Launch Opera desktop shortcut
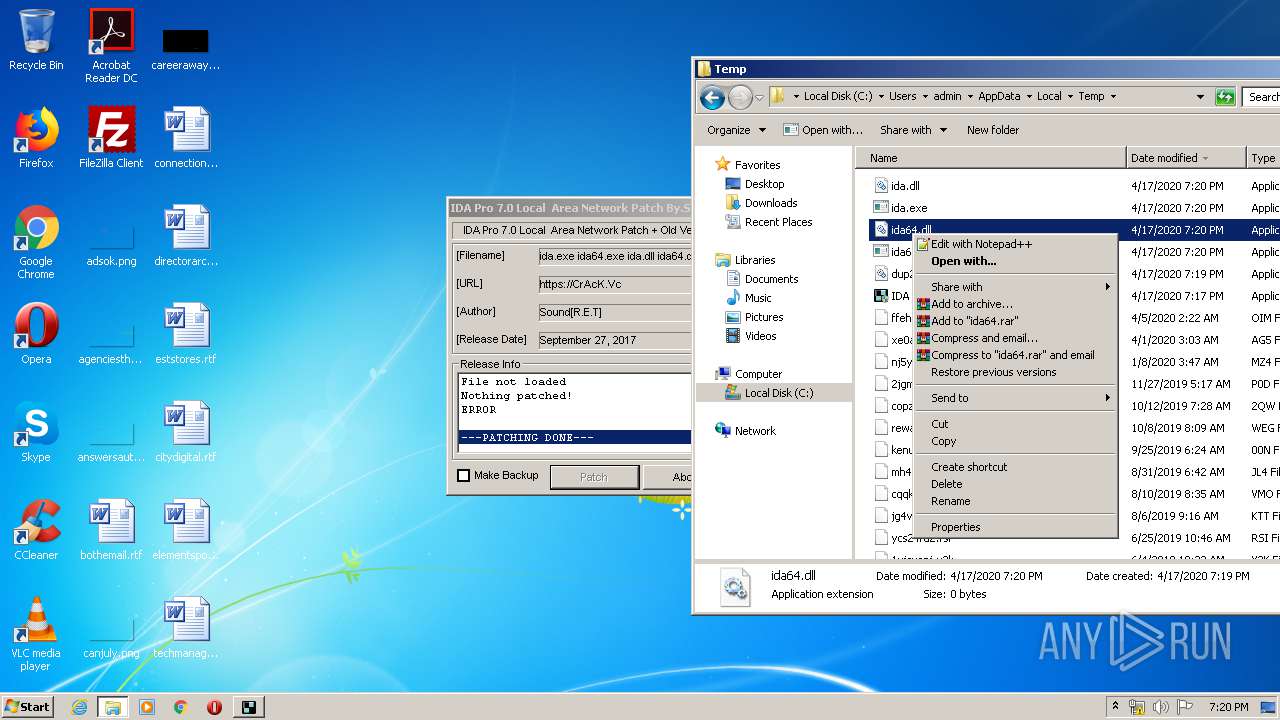1280x720 pixels. pyautogui.click(x=36, y=333)
